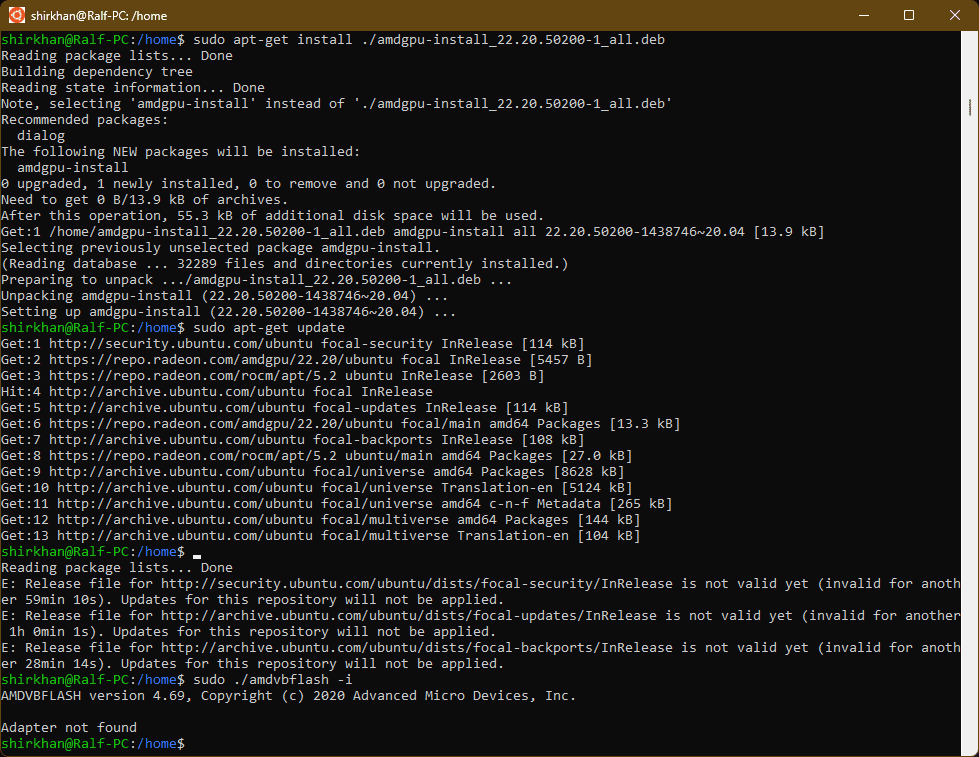
Task: Click the focal-backports 'not valid yet' error line
Action: coord(481,655)
